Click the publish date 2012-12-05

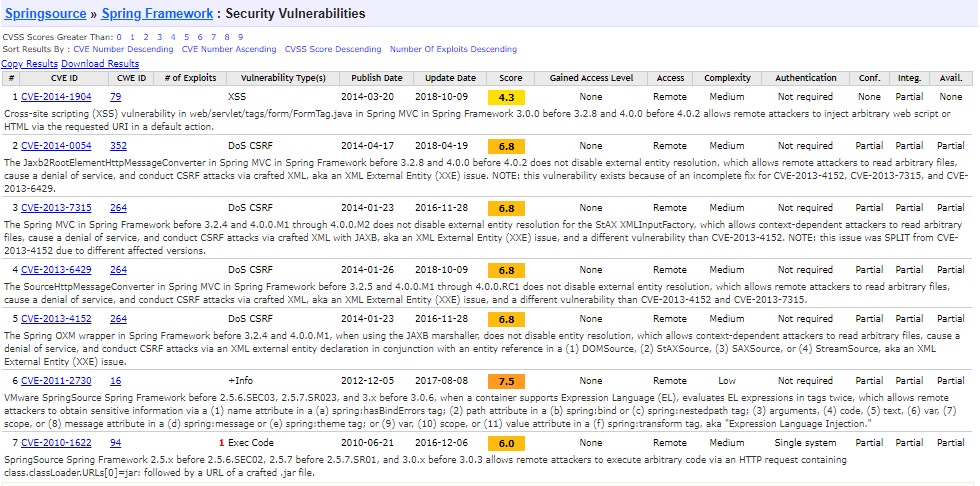point(368,380)
